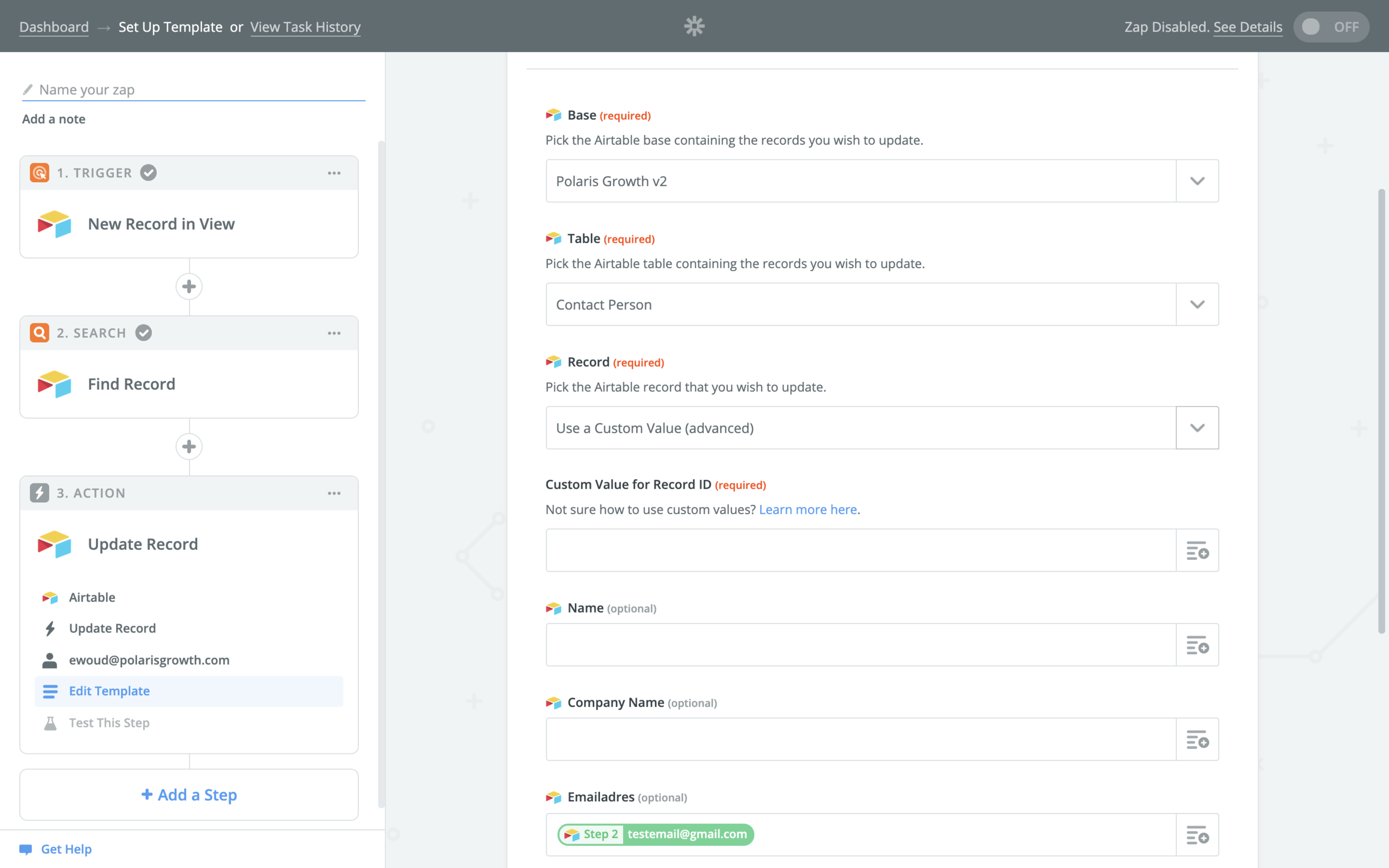Viewport: 1389px width, 868px height.
Task: Click Airtable logo on Find Record step
Action: [54, 384]
